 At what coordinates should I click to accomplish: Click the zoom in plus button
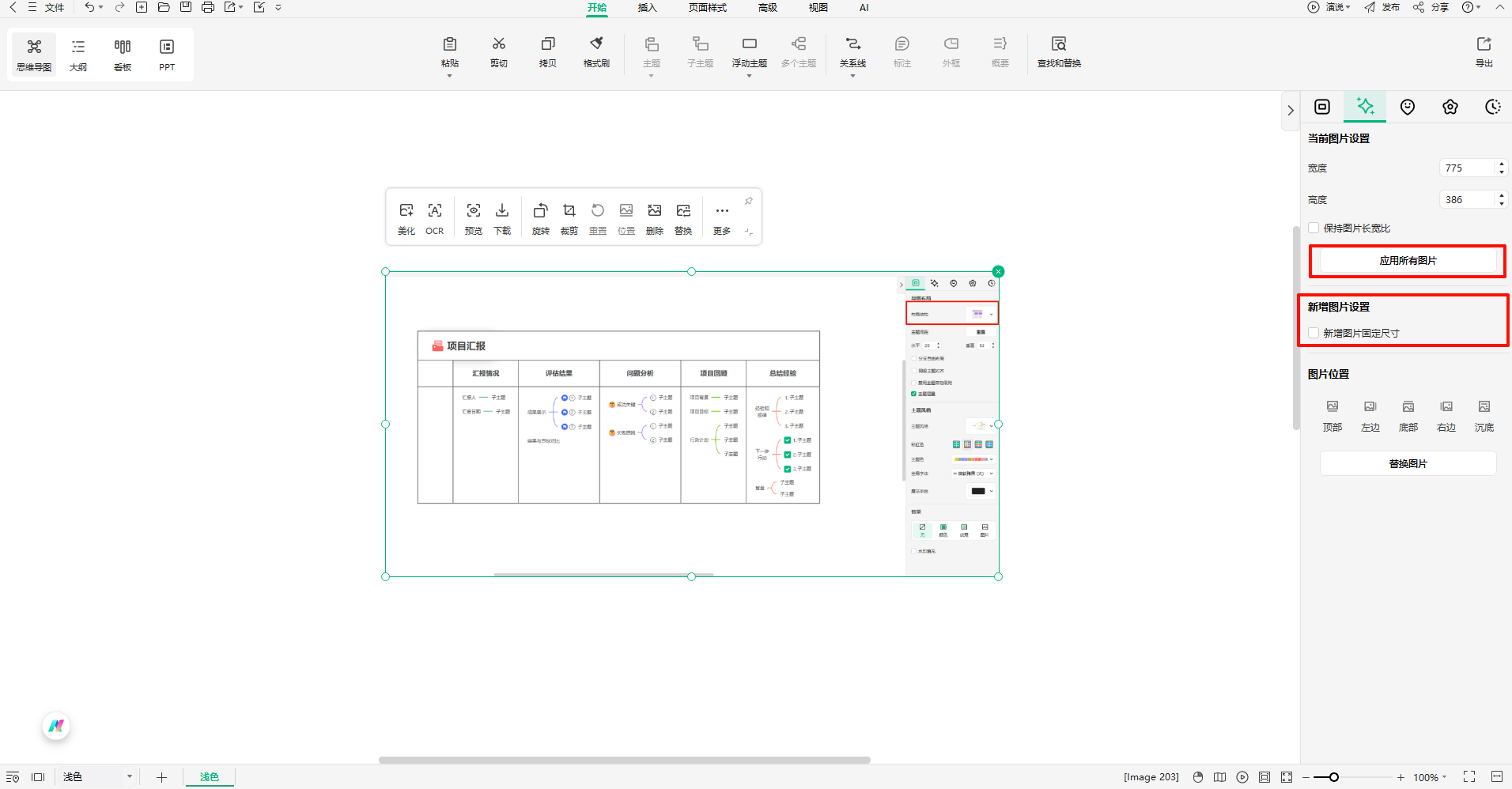click(x=1400, y=777)
